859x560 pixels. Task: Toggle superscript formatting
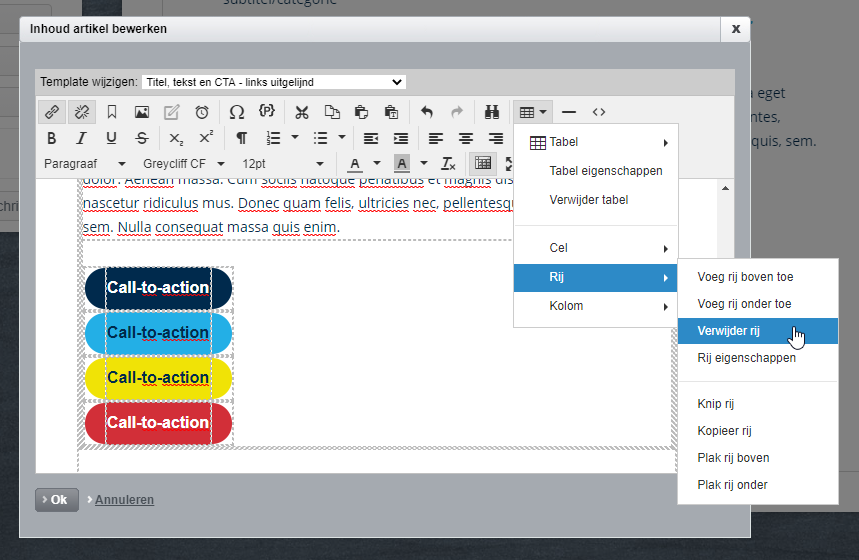tap(206, 138)
